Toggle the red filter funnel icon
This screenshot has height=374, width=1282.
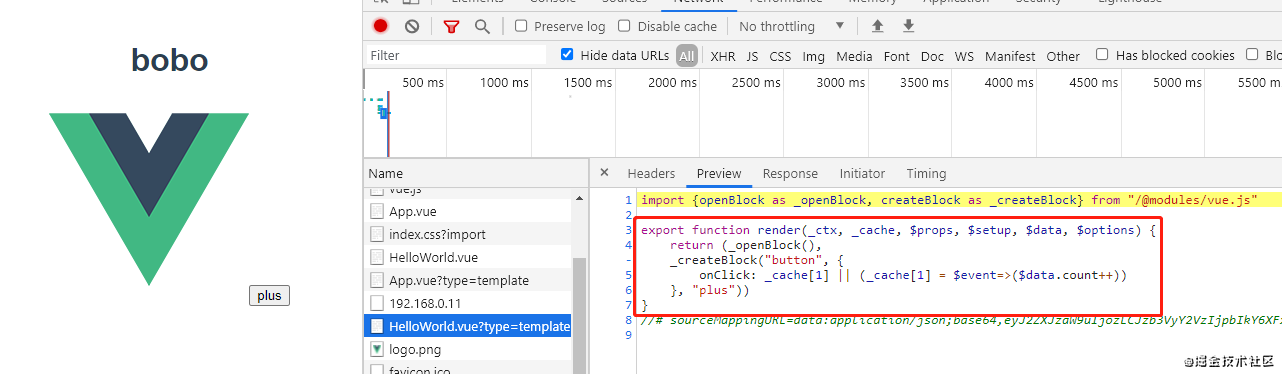point(451,26)
